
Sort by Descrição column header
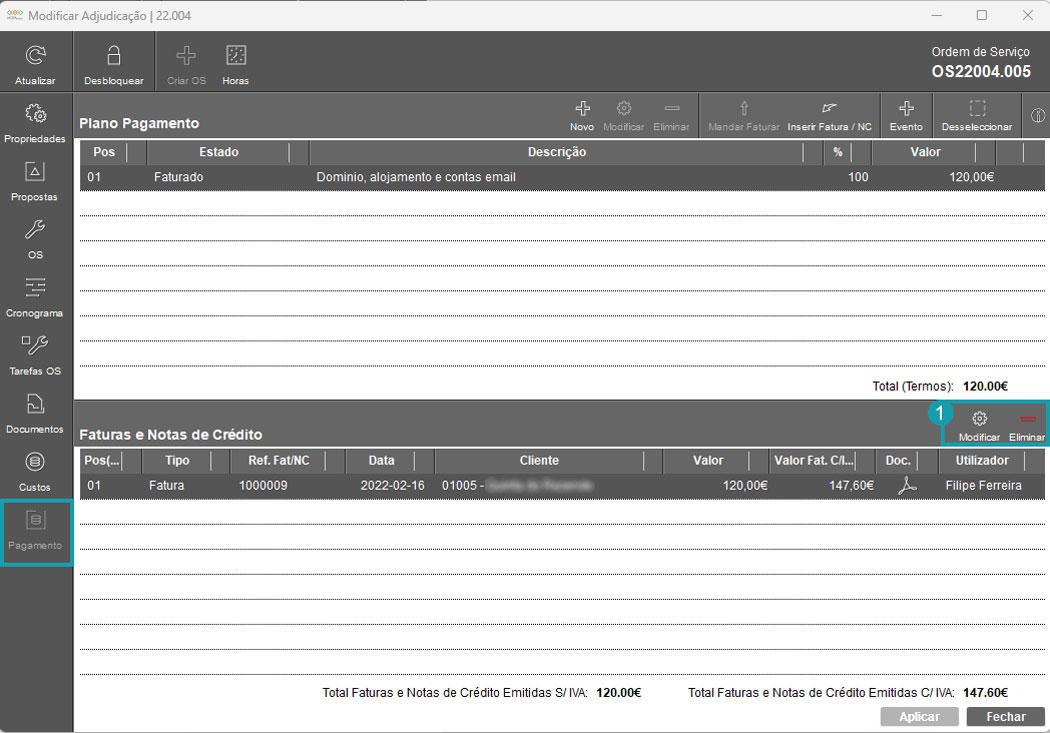pos(556,152)
